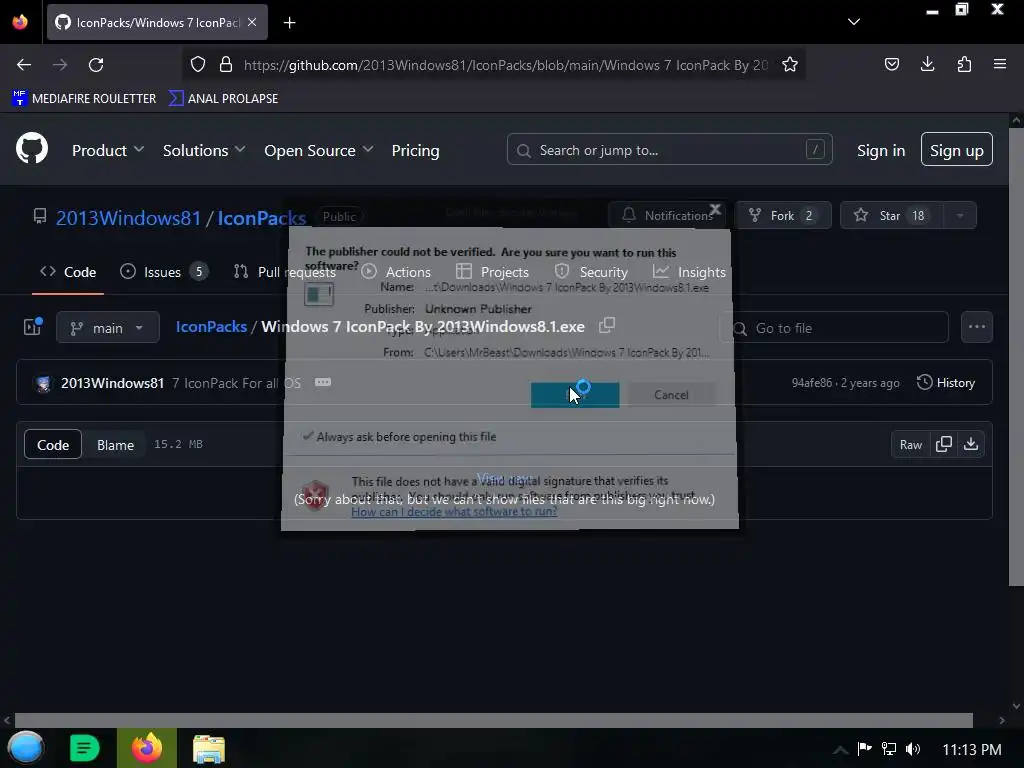Open the list all tabs chevron
This screenshot has width=1024, height=768.
pos(854,22)
